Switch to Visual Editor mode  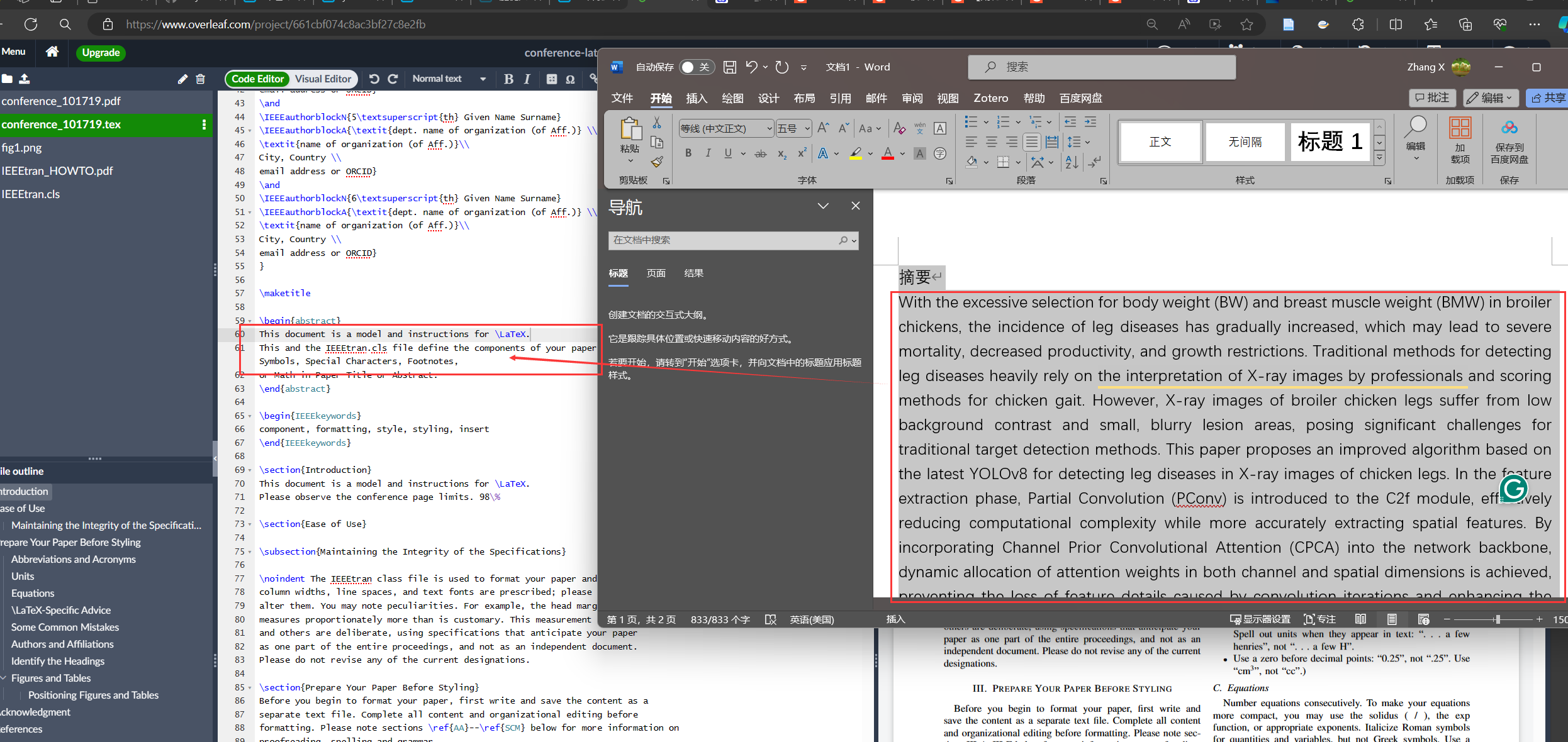tap(323, 79)
